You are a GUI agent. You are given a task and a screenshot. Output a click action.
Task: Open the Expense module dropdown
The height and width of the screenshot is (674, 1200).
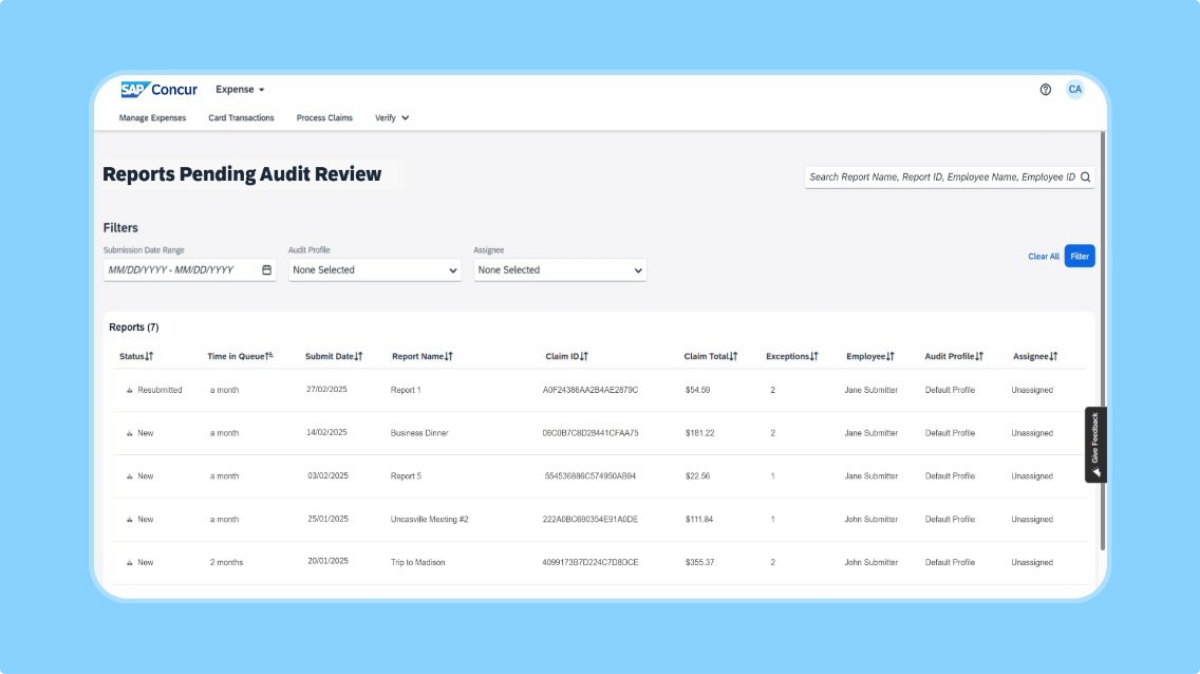pyautogui.click(x=240, y=89)
